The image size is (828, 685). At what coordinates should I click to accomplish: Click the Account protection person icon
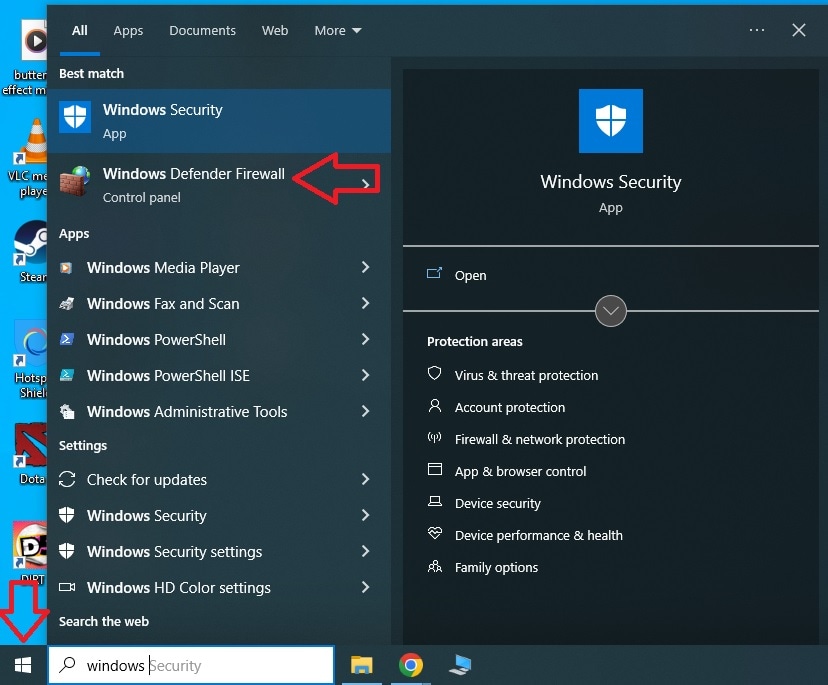[x=435, y=406]
